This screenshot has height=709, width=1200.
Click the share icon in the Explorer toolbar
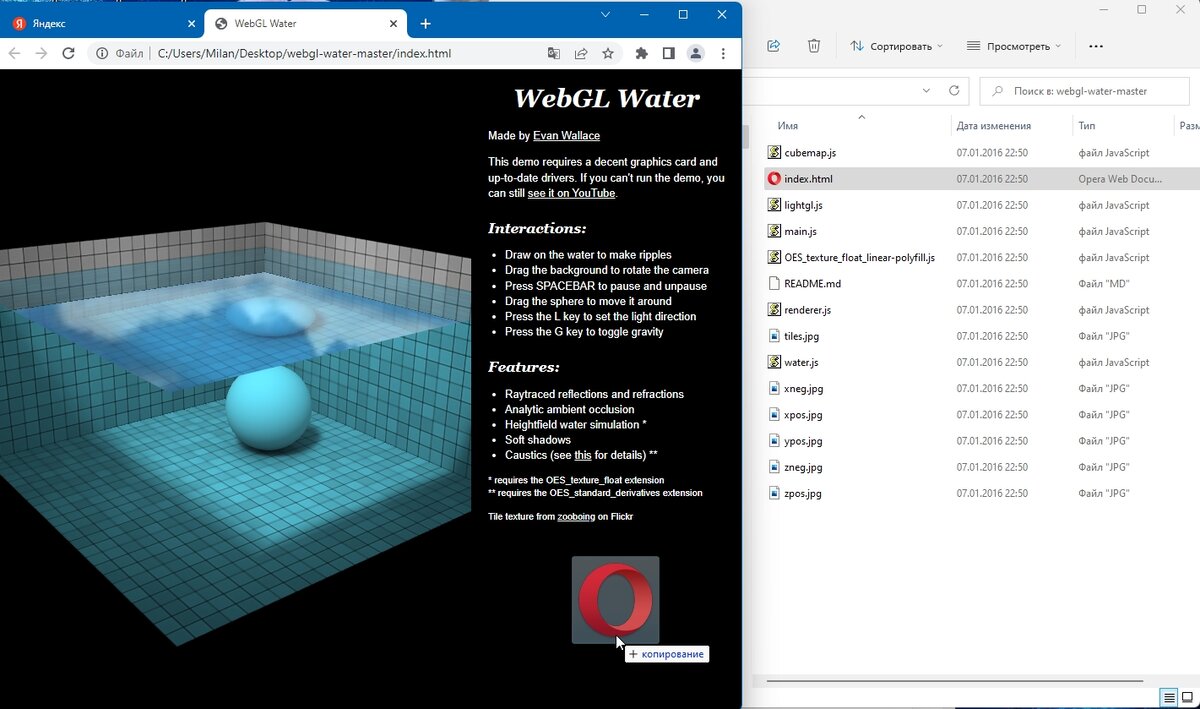coord(773,45)
